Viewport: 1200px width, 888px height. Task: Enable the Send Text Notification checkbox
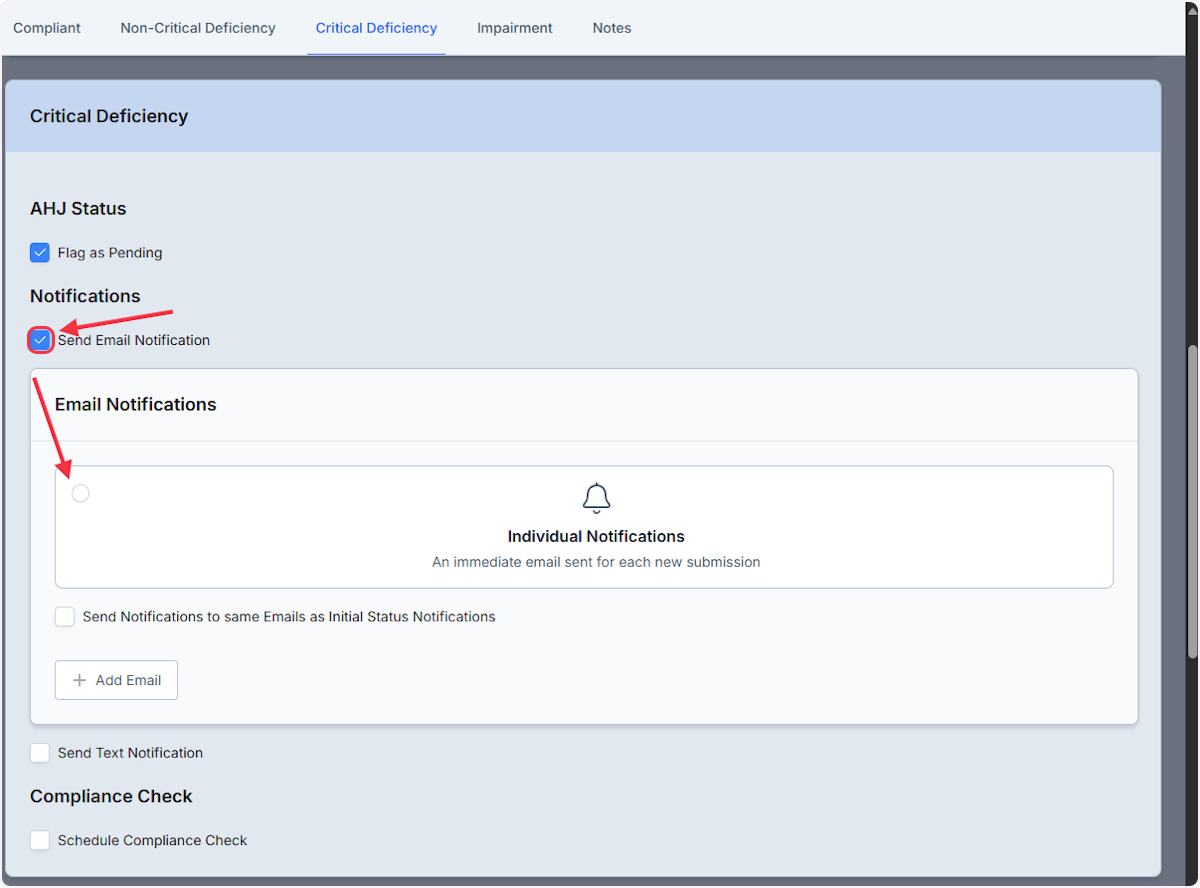tap(40, 753)
